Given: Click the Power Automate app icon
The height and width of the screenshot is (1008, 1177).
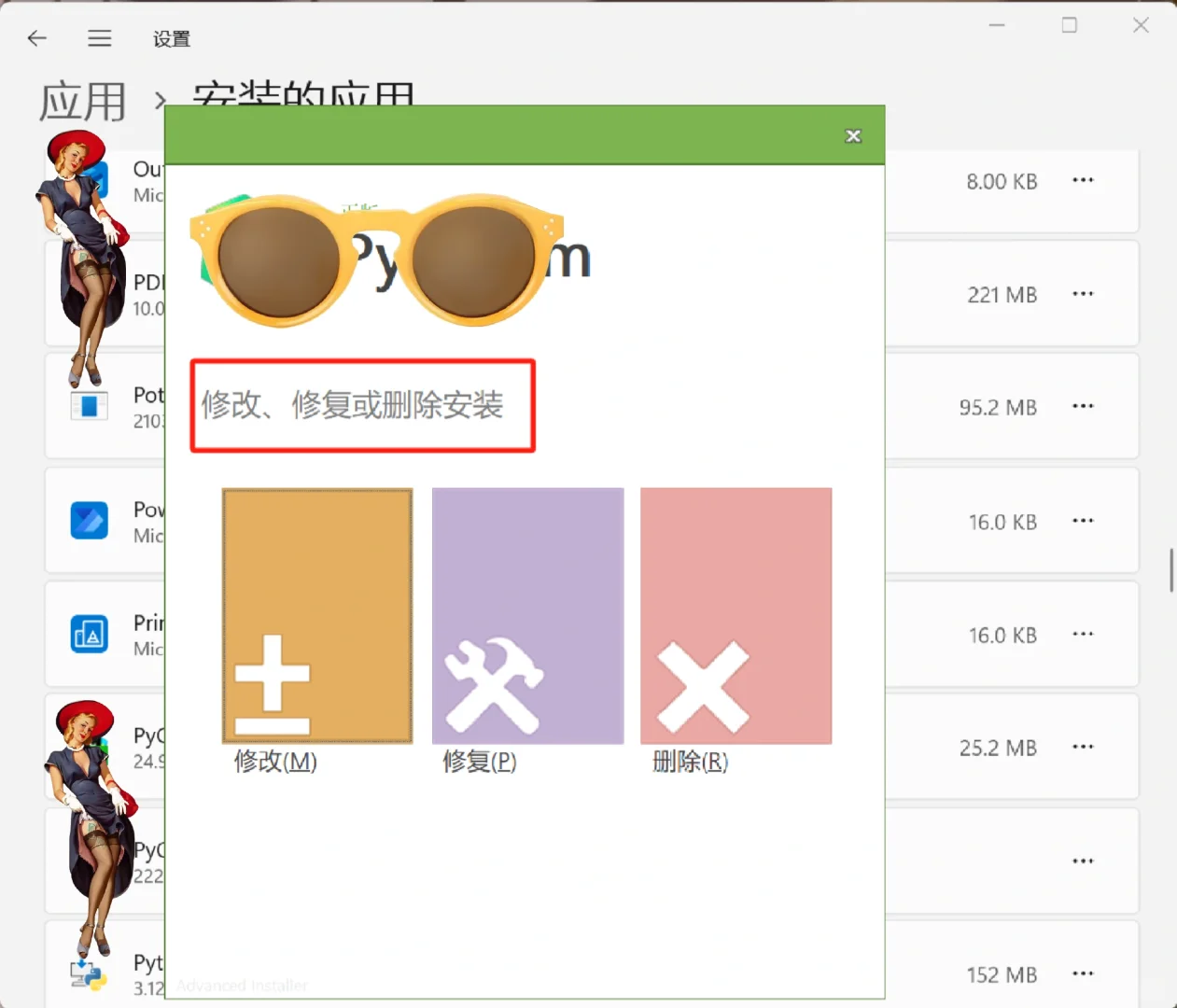Looking at the screenshot, I should click(89, 521).
